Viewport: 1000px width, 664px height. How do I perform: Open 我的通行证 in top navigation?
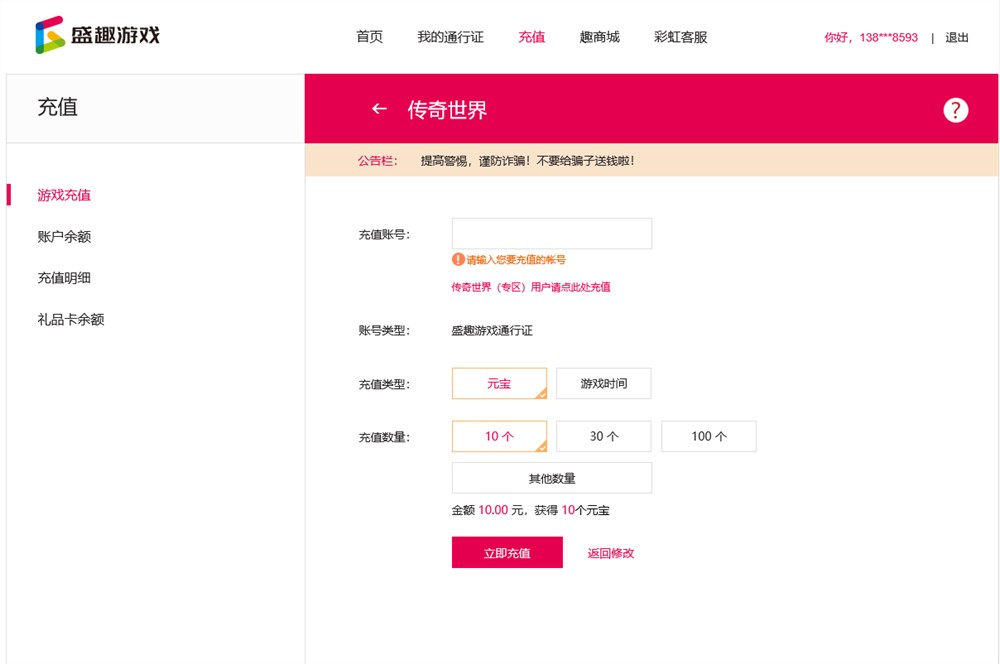450,37
